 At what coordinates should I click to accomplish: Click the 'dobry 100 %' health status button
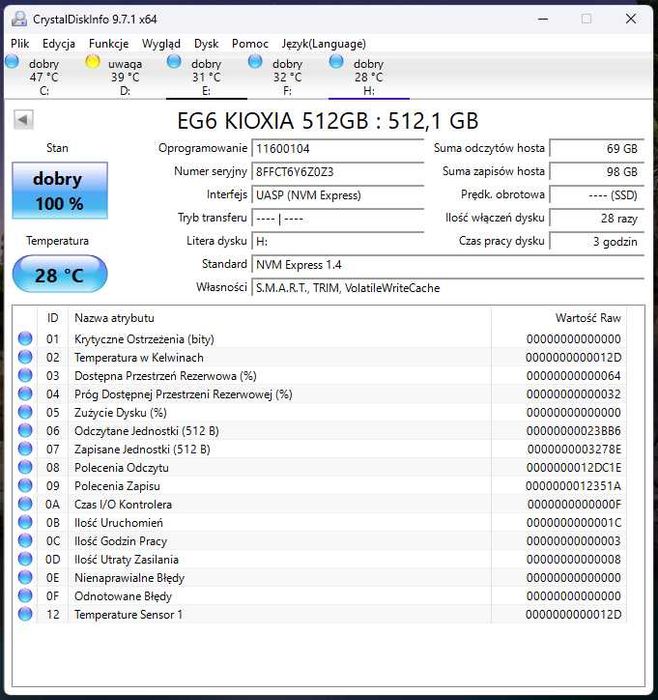[x=60, y=191]
